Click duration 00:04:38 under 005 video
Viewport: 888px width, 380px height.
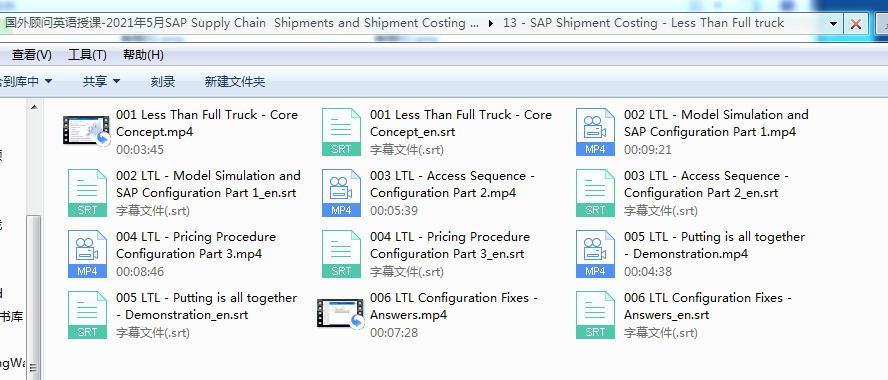point(648,271)
